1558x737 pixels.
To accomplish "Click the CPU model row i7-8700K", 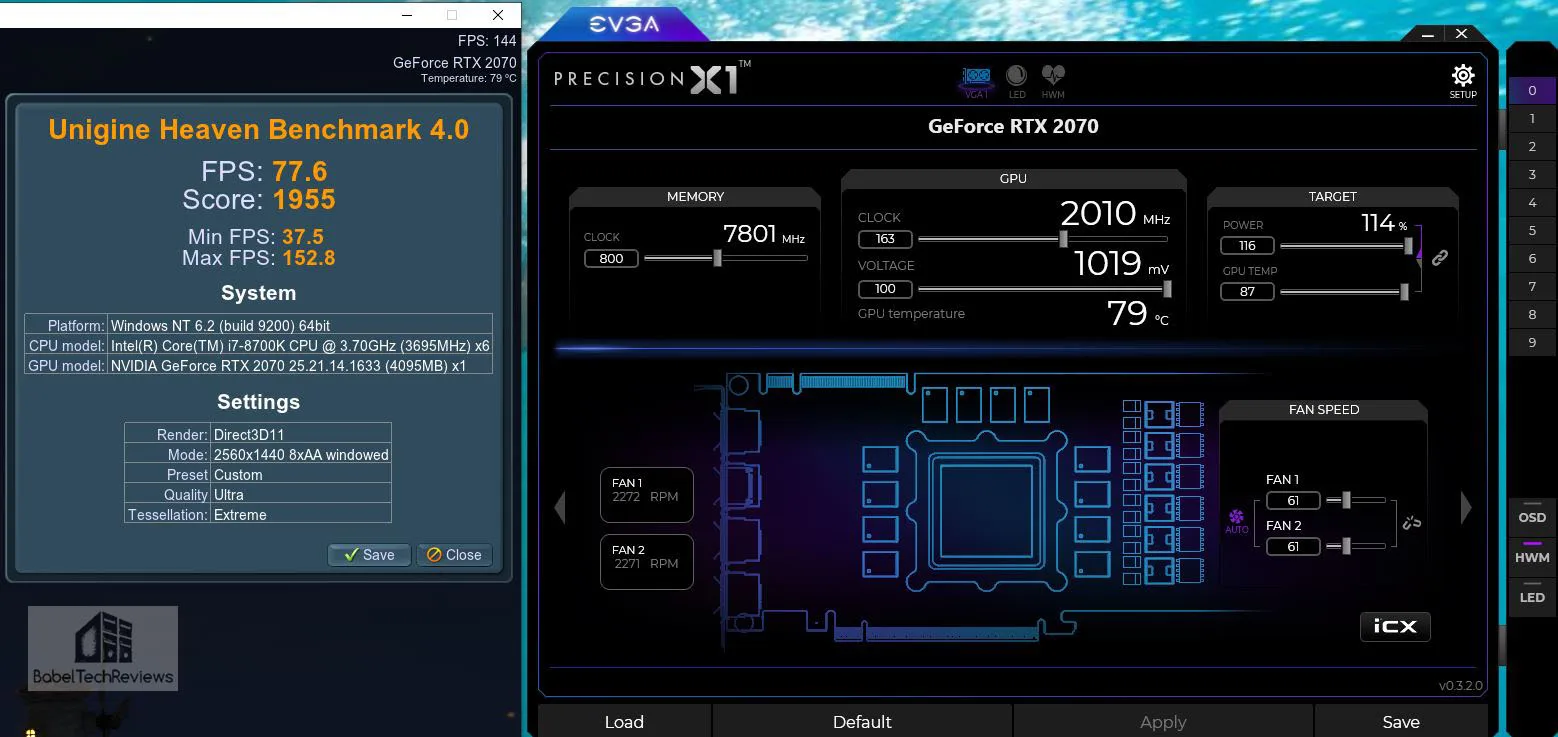I will (x=258, y=346).
